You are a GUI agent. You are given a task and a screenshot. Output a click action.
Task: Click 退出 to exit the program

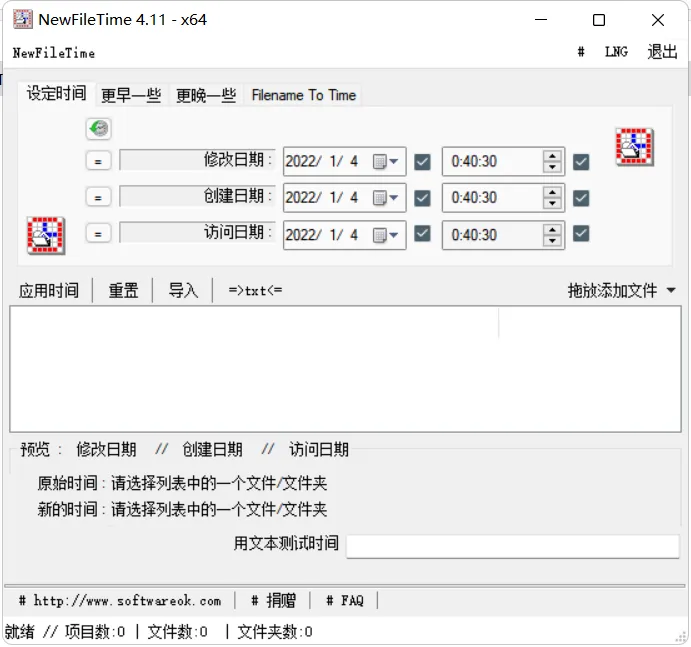point(662,52)
